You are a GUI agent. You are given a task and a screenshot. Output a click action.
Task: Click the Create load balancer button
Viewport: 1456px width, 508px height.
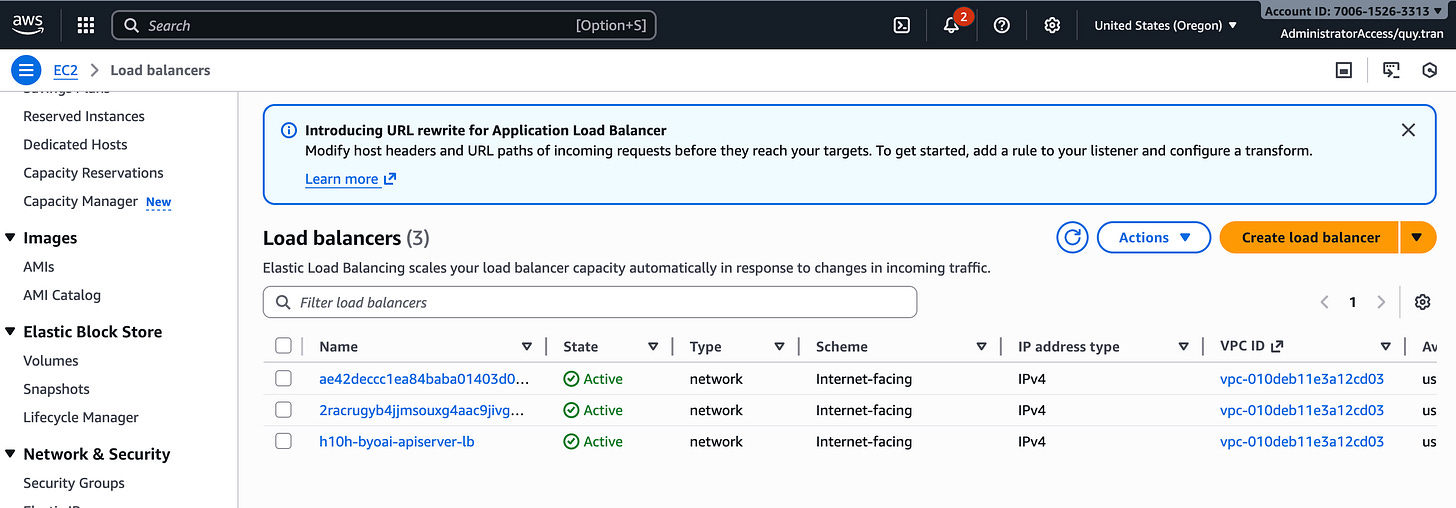pos(1310,237)
